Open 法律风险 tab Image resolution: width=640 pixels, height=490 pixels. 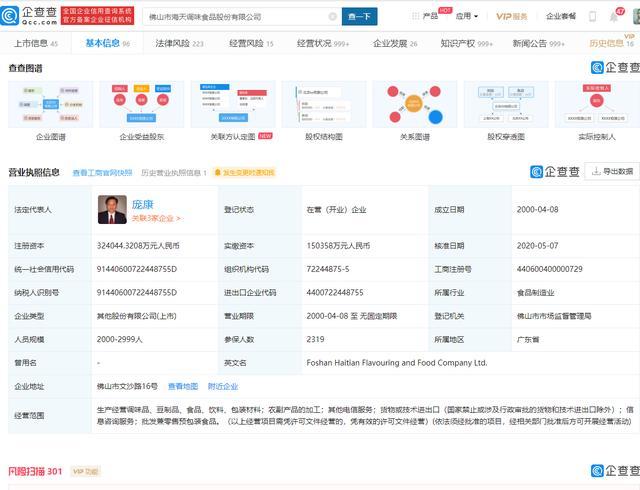tap(179, 43)
